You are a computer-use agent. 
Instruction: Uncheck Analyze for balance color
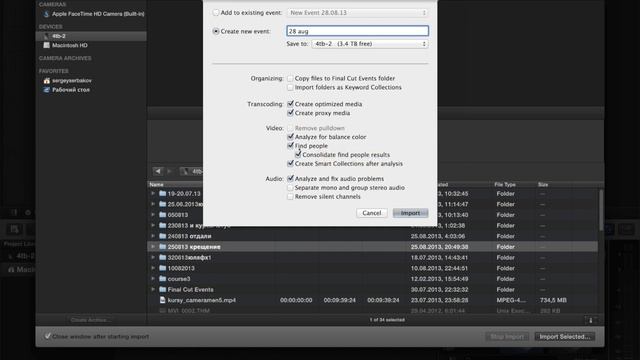pyautogui.click(x=290, y=137)
